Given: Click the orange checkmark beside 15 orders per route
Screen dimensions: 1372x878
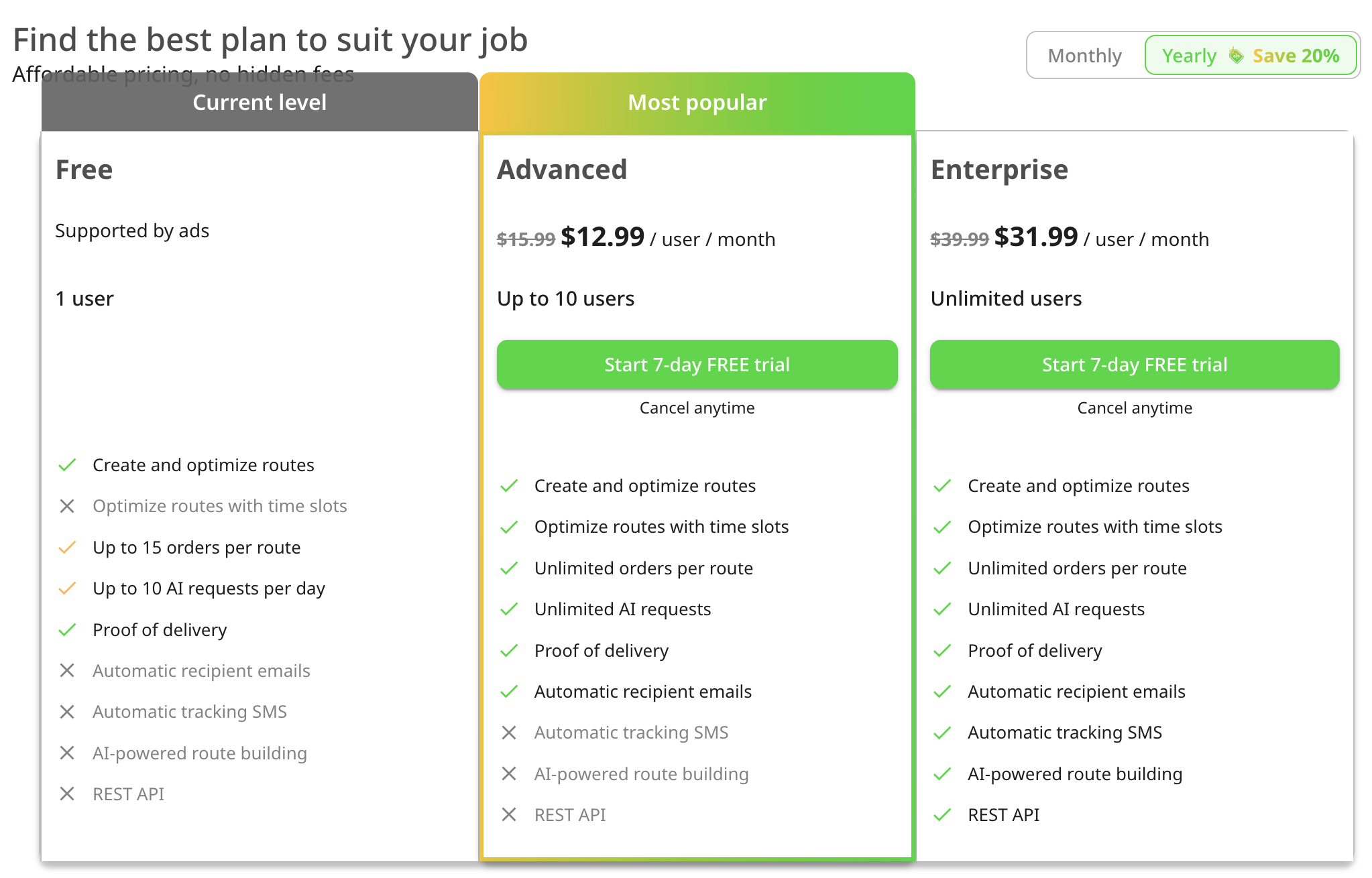Looking at the screenshot, I should pos(67,548).
